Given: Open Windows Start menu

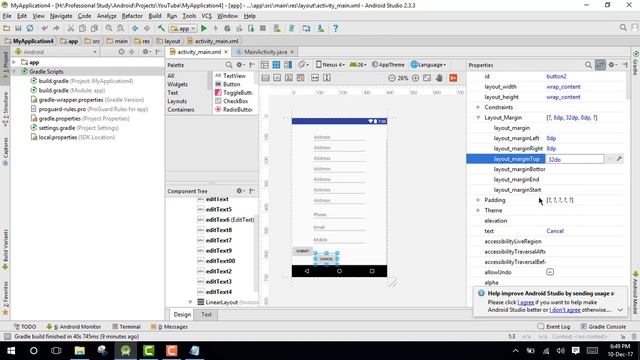Looking at the screenshot, I should coord(11,351).
